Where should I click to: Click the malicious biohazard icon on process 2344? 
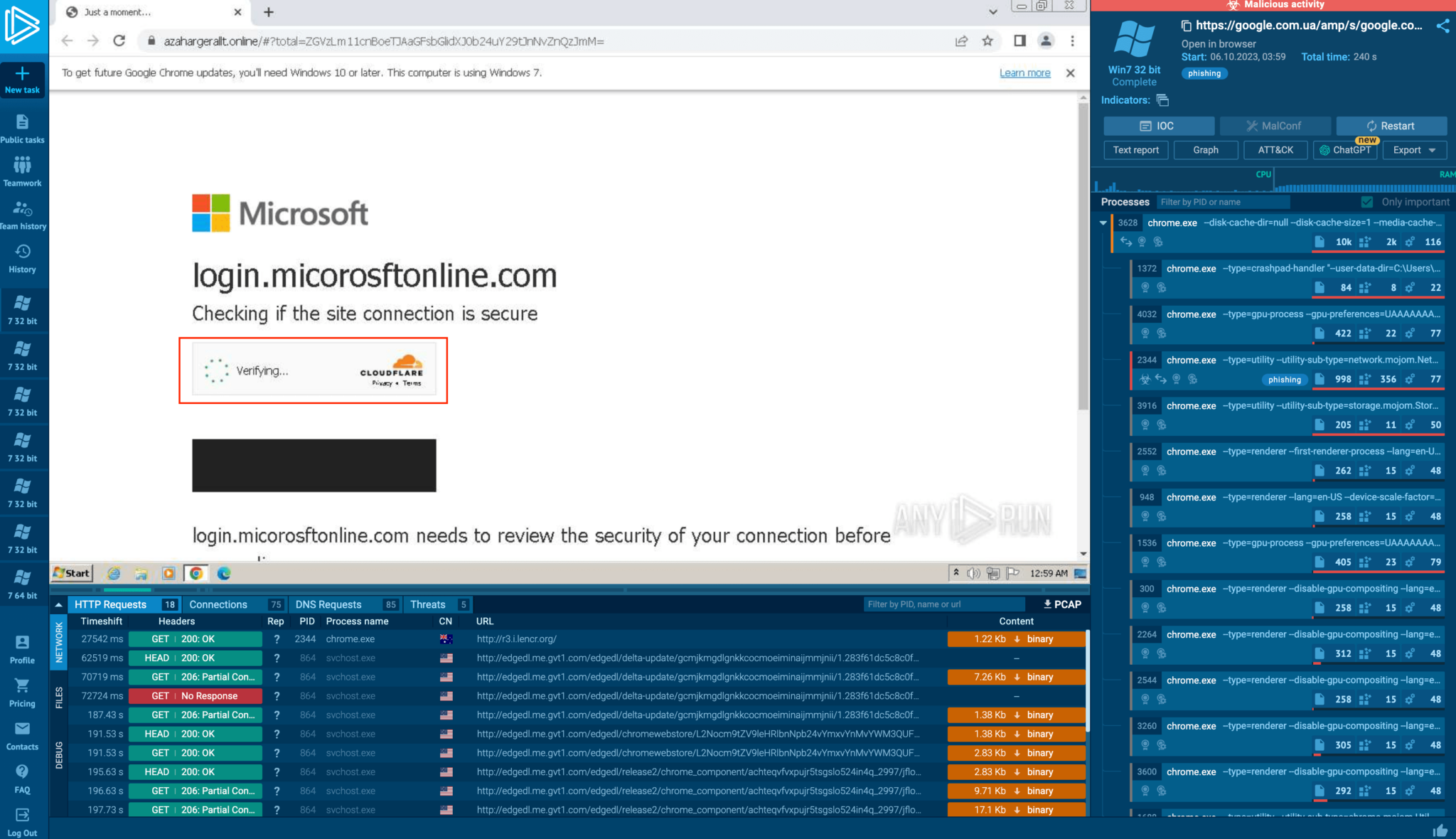(x=1145, y=379)
